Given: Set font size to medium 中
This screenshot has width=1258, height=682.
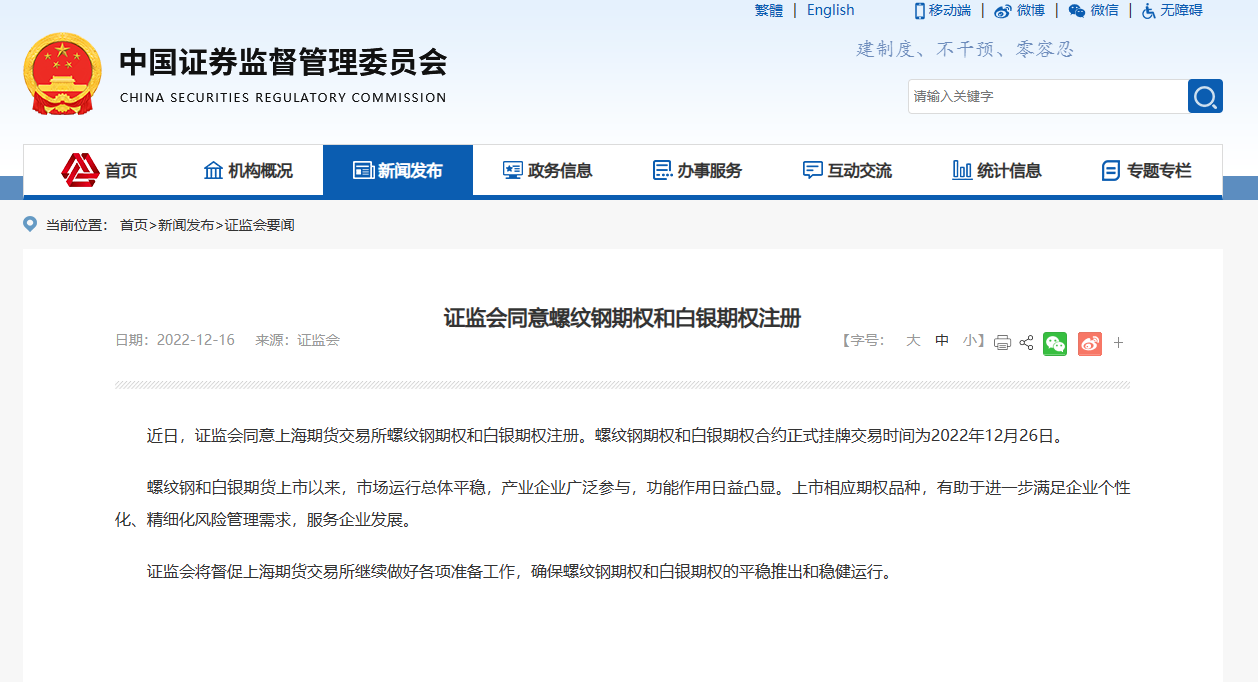Looking at the screenshot, I should coord(941,340).
